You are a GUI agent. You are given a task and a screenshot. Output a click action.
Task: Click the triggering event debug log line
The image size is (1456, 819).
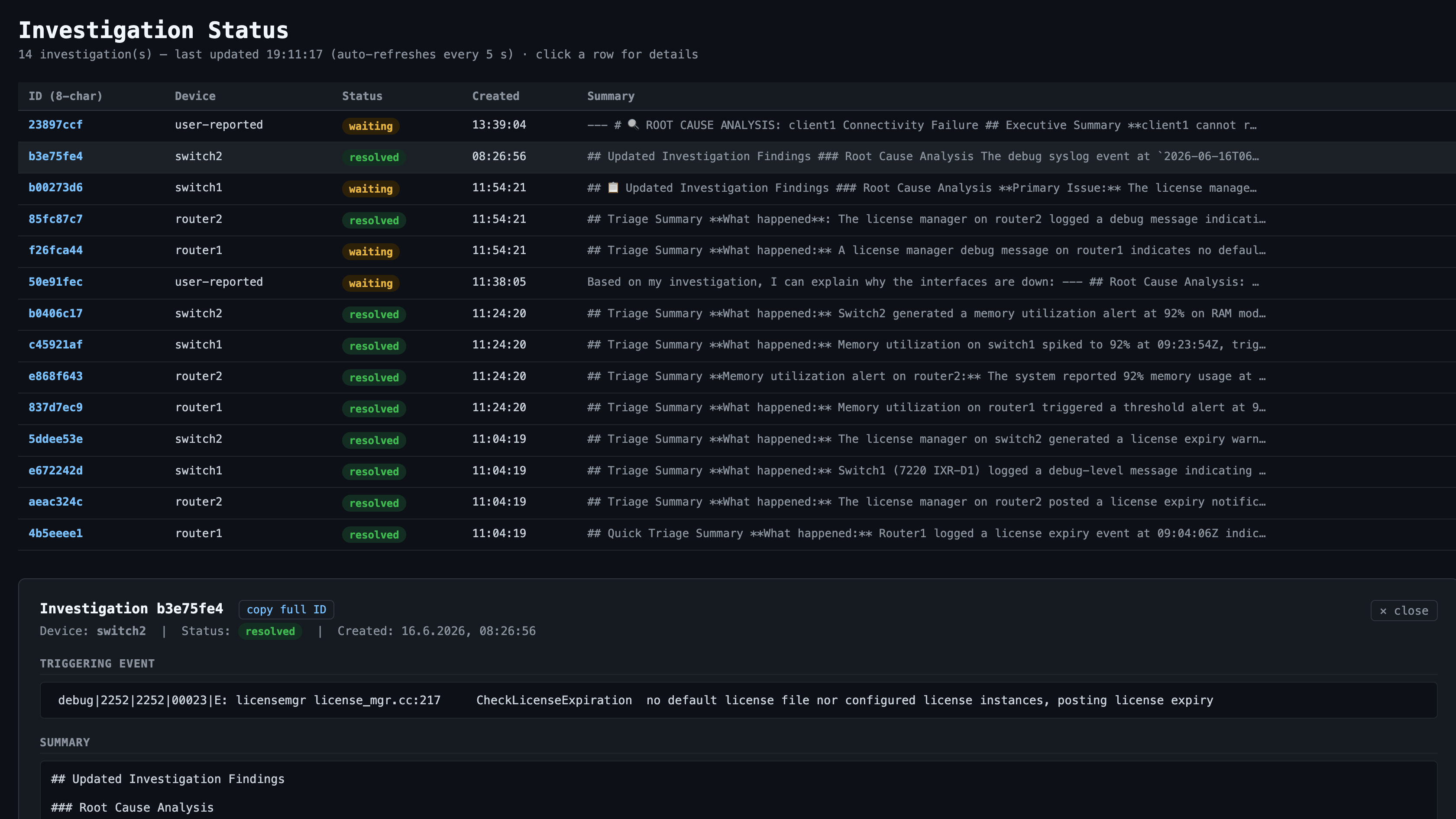point(738,700)
